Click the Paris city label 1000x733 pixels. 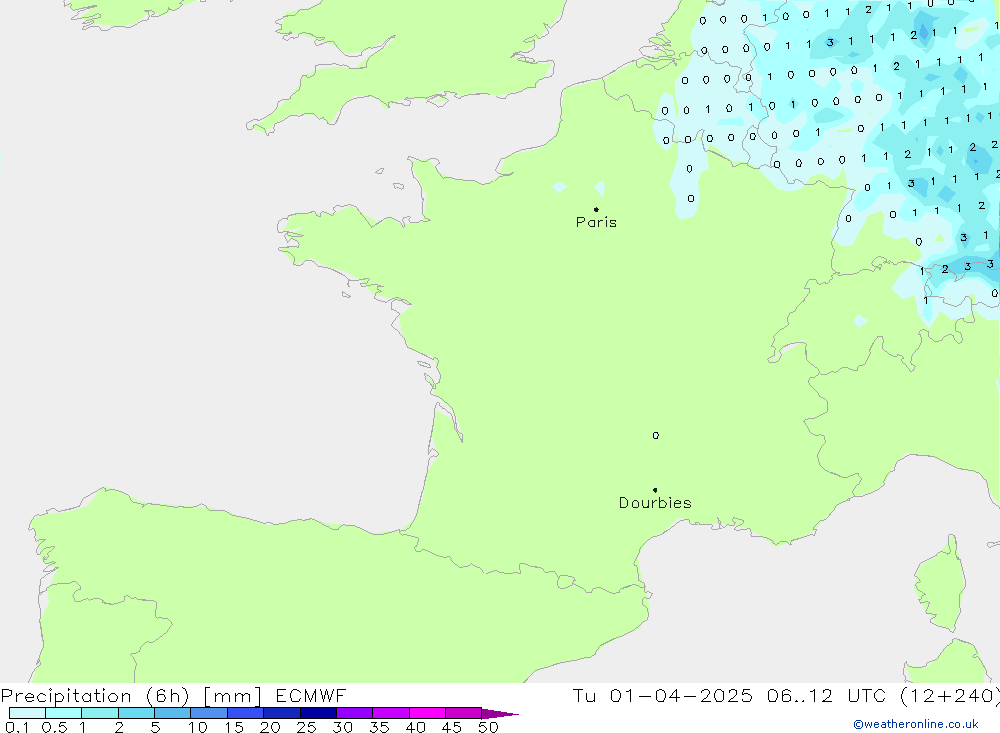pos(596,222)
